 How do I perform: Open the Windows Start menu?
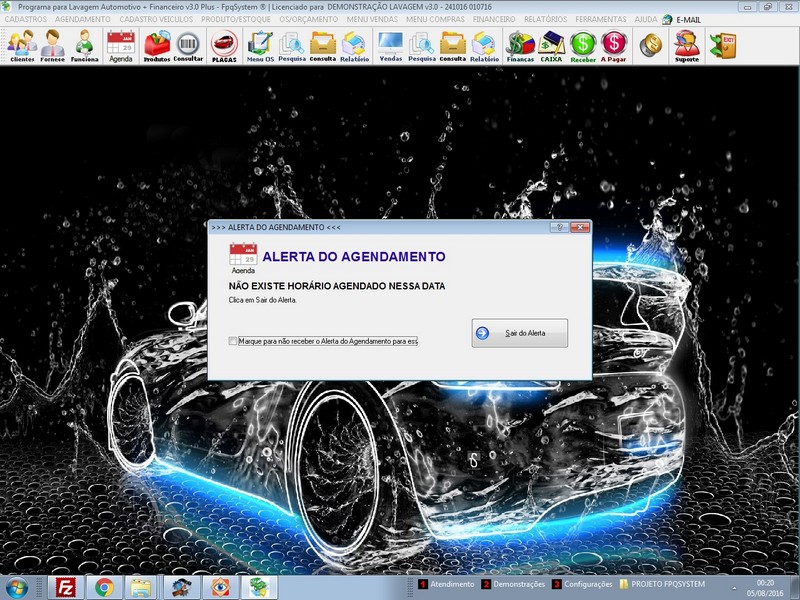[16, 588]
